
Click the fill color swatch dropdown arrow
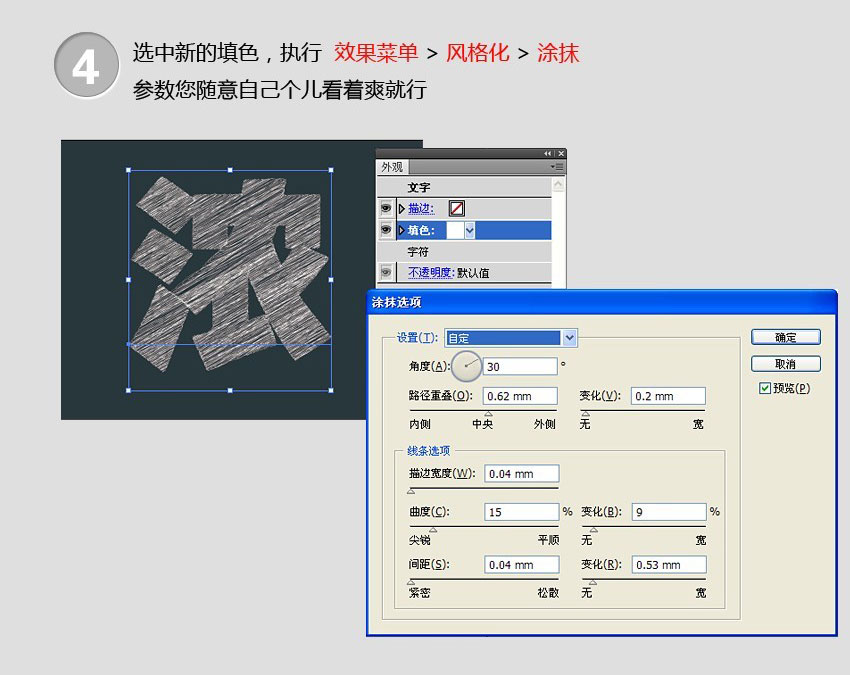click(x=469, y=230)
